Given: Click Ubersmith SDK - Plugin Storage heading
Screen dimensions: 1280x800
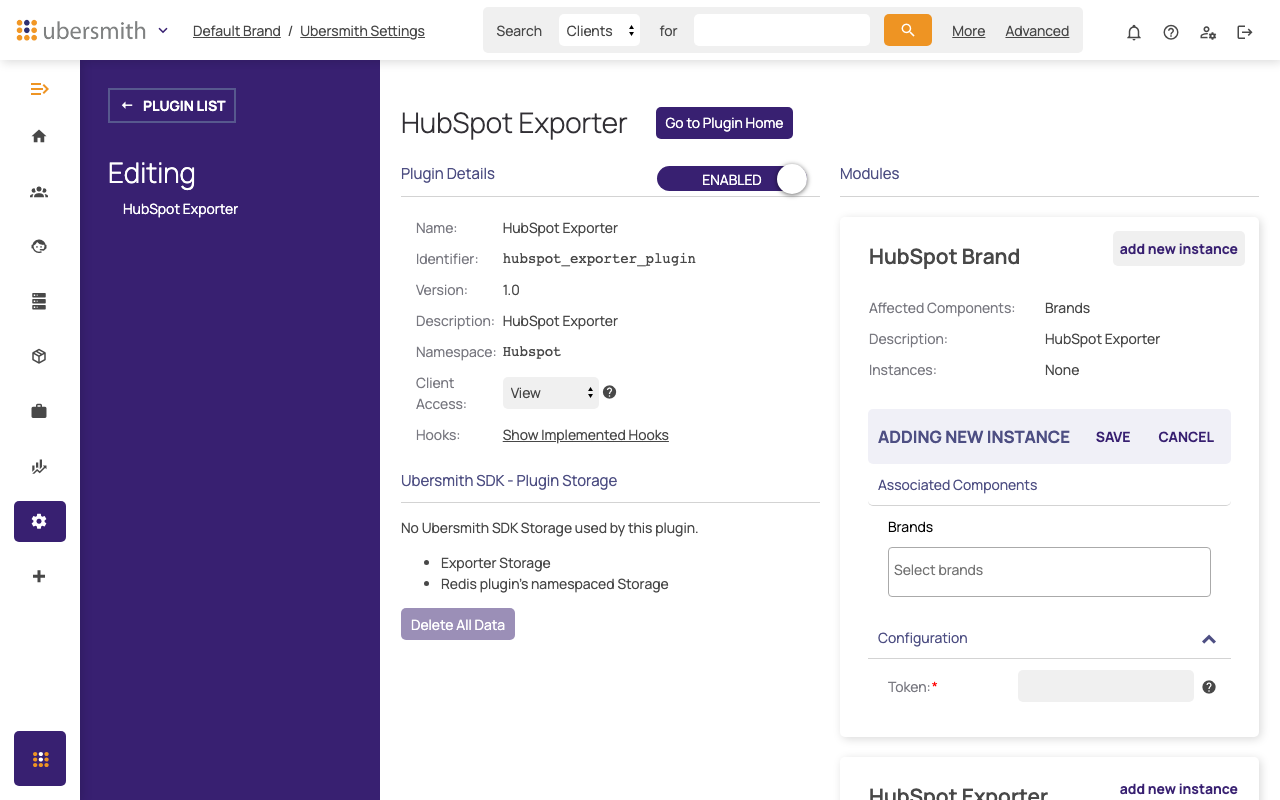Looking at the screenshot, I should click(x=509, y=481).
